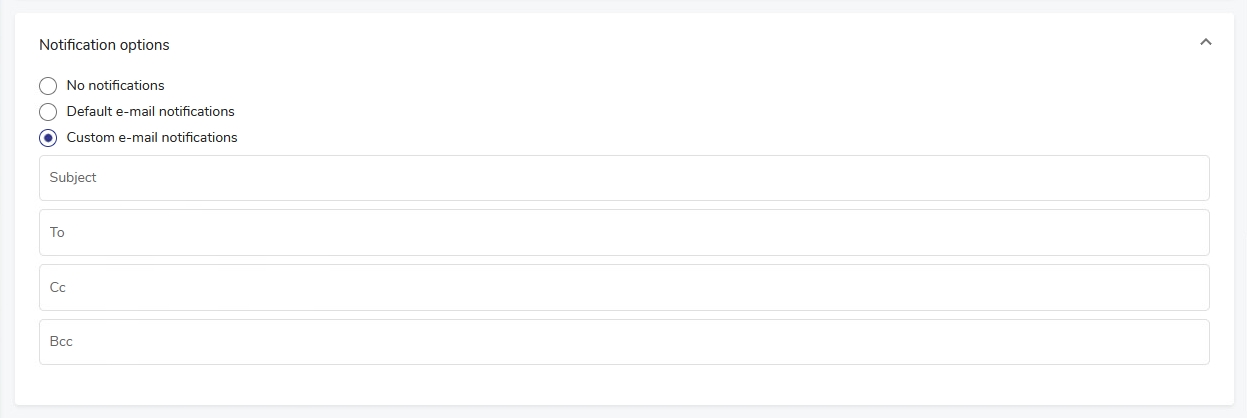The height and width of the screenshot is (418, 1247).
Task: Focus the To recipients field
Action: (624, 232)
